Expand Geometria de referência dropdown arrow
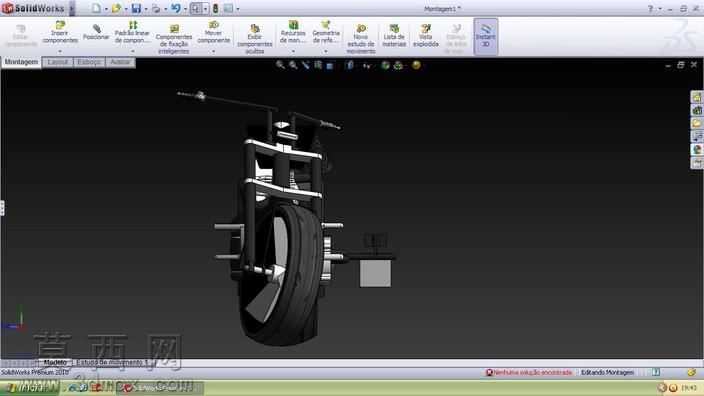The height and width of the screenshot is (396, 704). tap(326, 51)
